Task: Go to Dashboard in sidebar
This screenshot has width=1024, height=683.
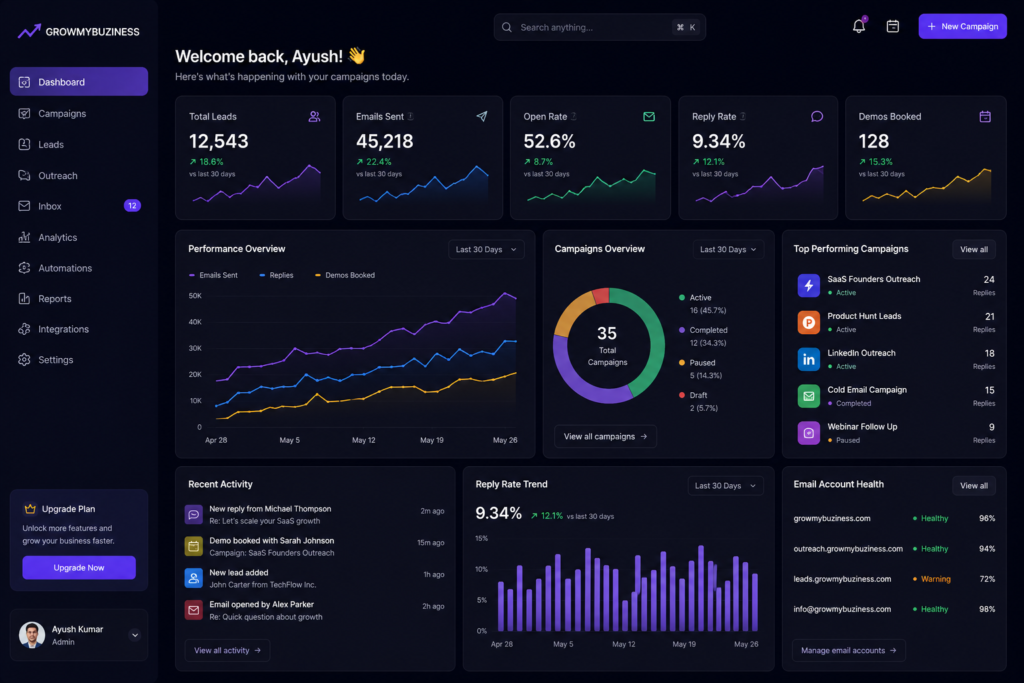Action: 78,82
